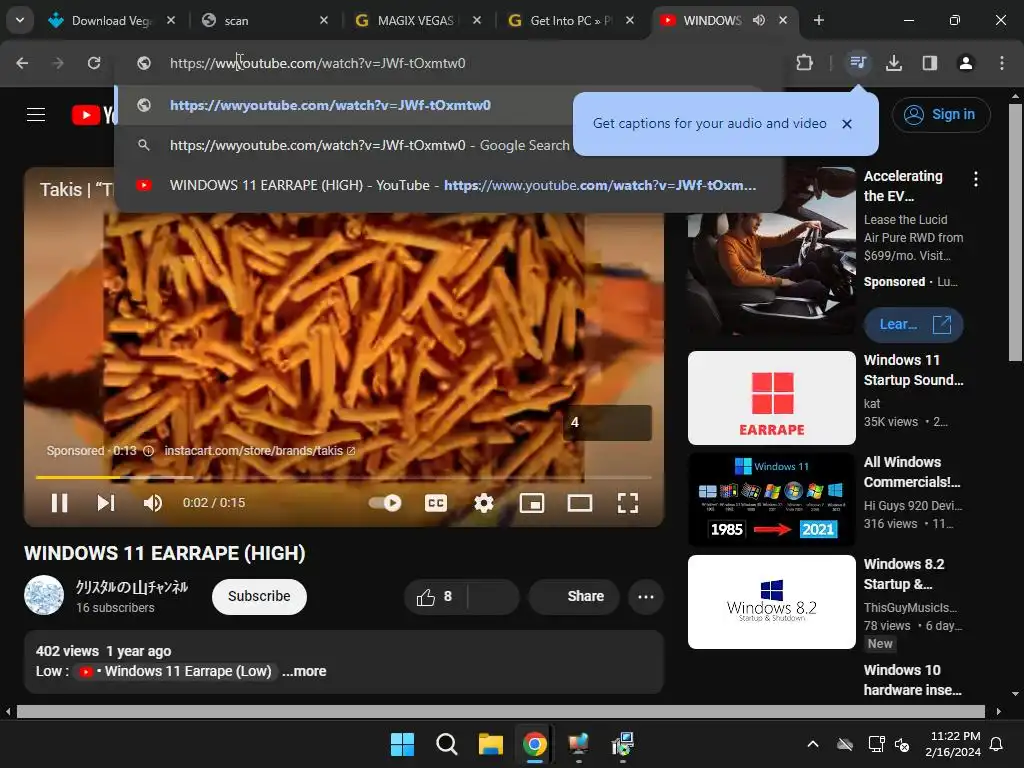1024x768 pixels.
Task: Mute the video player volume
Action: coord(153,503)
